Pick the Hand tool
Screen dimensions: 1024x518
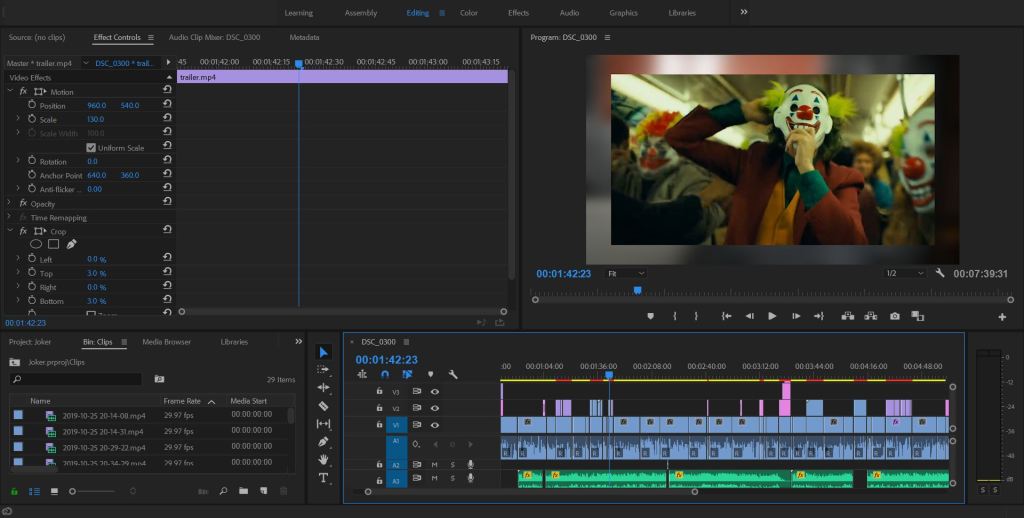tap(323, 460)
